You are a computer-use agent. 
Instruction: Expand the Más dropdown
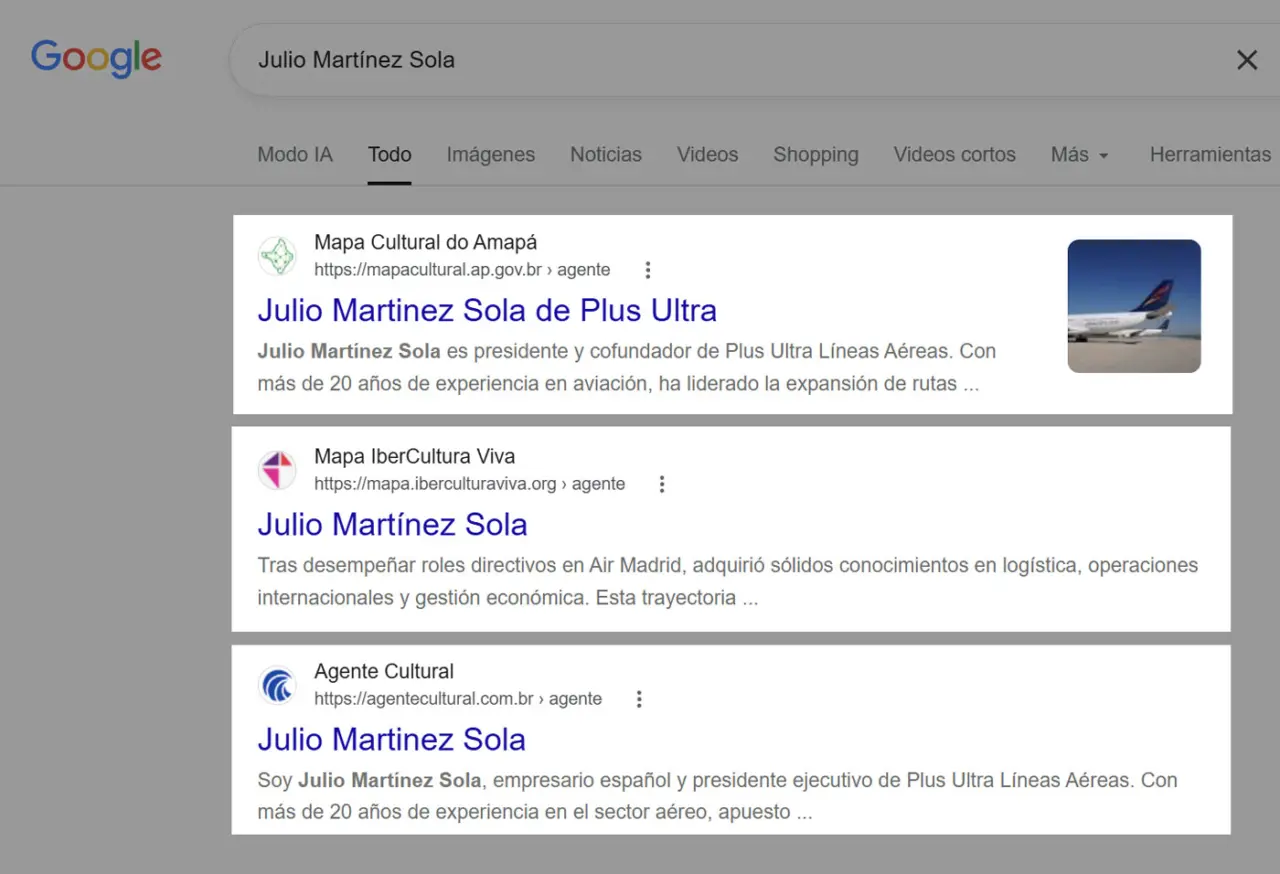1079,154
